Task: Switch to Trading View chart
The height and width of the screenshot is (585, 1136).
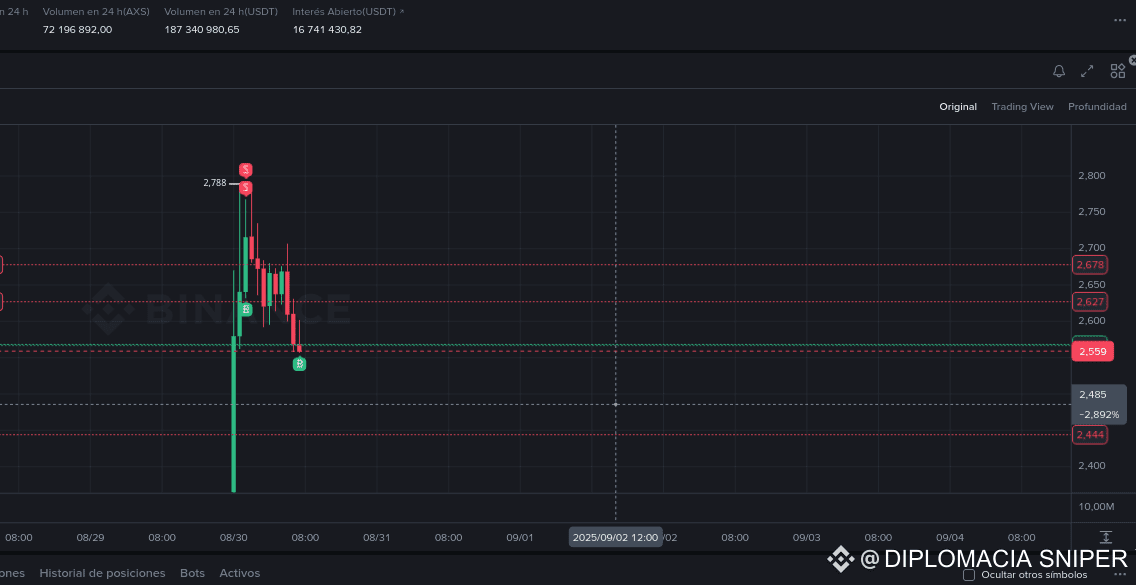Action: (x=1022, y=107)
